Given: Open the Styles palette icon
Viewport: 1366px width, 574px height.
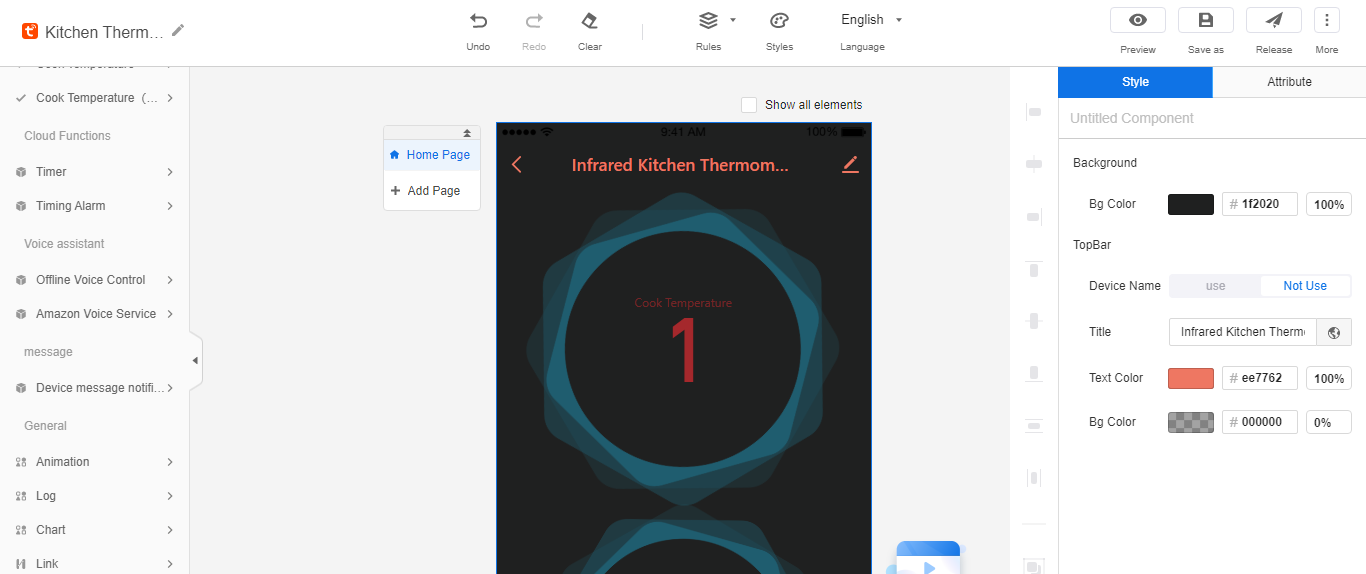Looking at the screenshot, I should pos(779,21).
